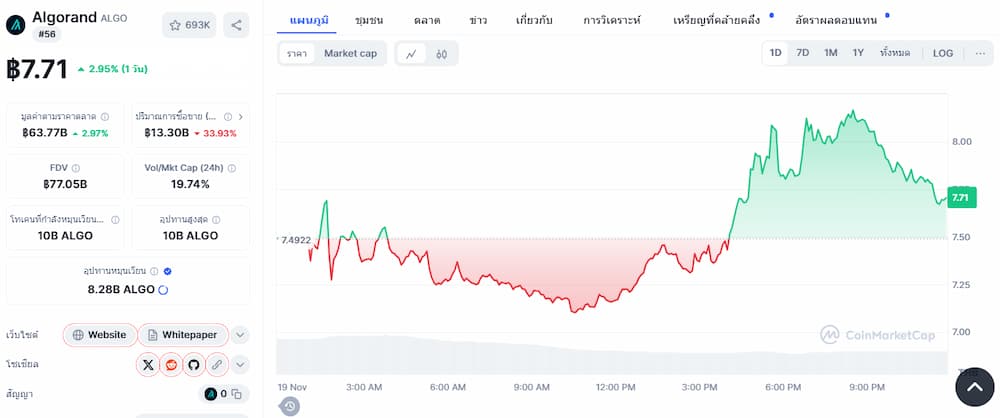Expand the trading volume arrow
This screenshot has width=1000, height=418.
point(240,117)
